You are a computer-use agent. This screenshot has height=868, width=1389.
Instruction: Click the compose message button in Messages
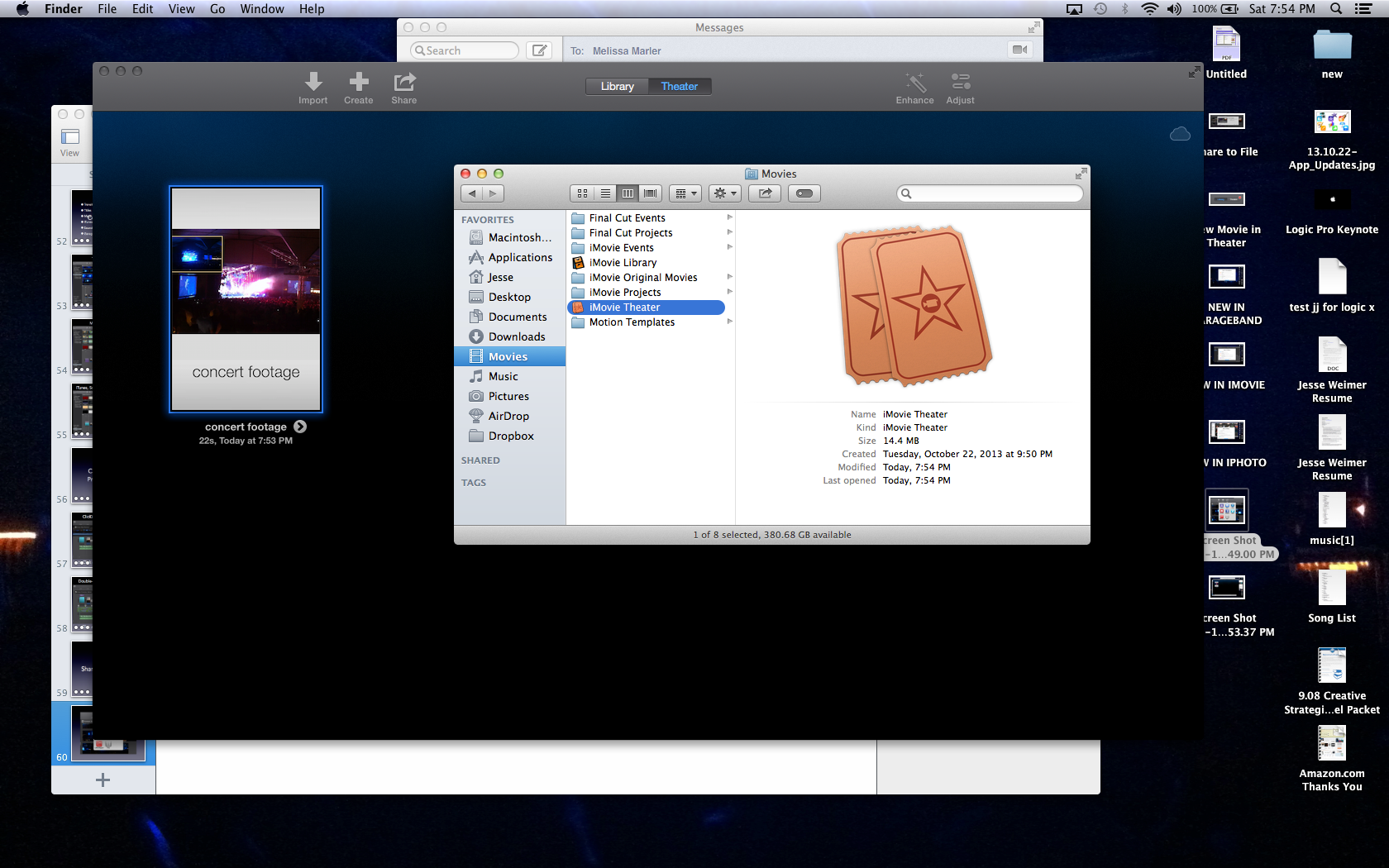click(x=539, y=50)
